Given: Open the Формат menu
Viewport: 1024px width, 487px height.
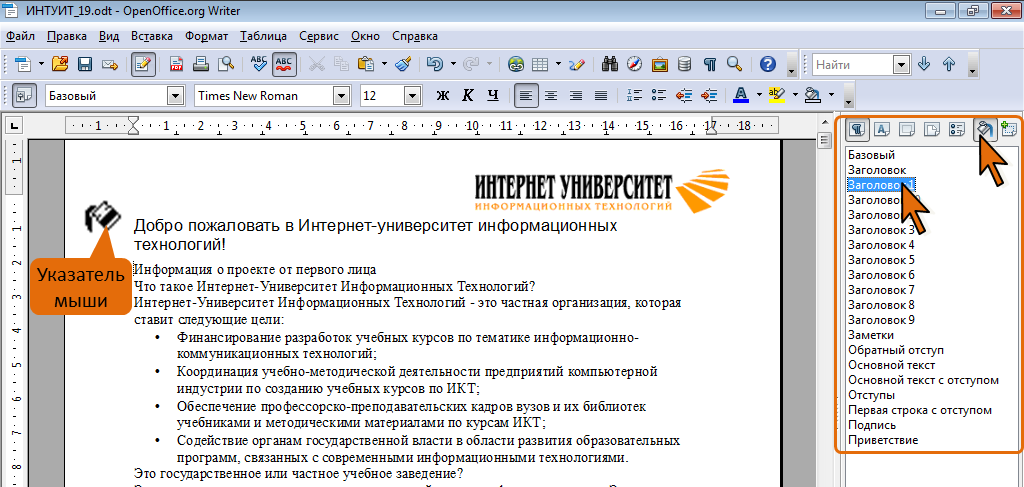Looking at the screenshot, I should [206, 36].
